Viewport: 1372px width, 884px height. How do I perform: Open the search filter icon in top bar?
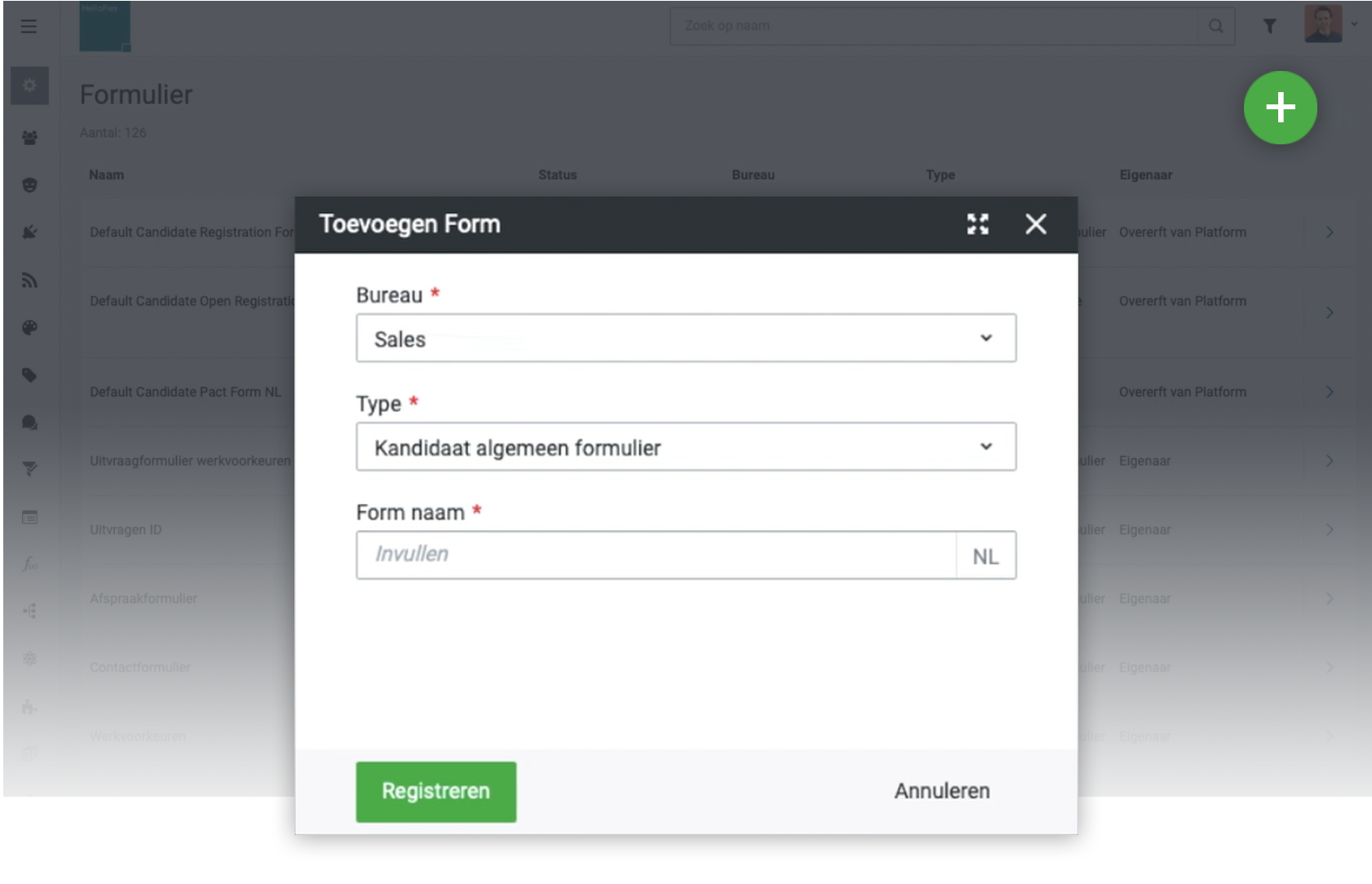[x=1270, y=25]
